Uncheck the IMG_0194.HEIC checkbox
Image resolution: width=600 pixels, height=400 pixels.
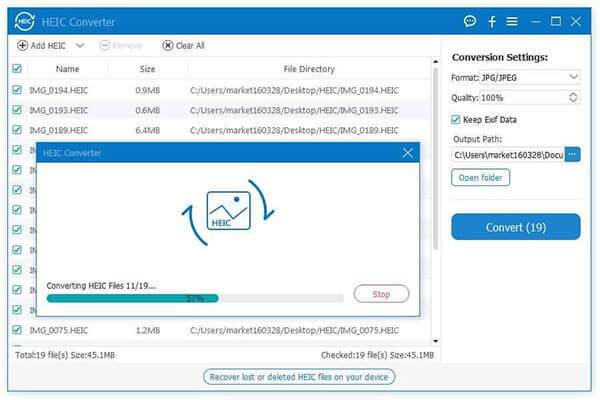pyautogui.click(x=17, y=90)
